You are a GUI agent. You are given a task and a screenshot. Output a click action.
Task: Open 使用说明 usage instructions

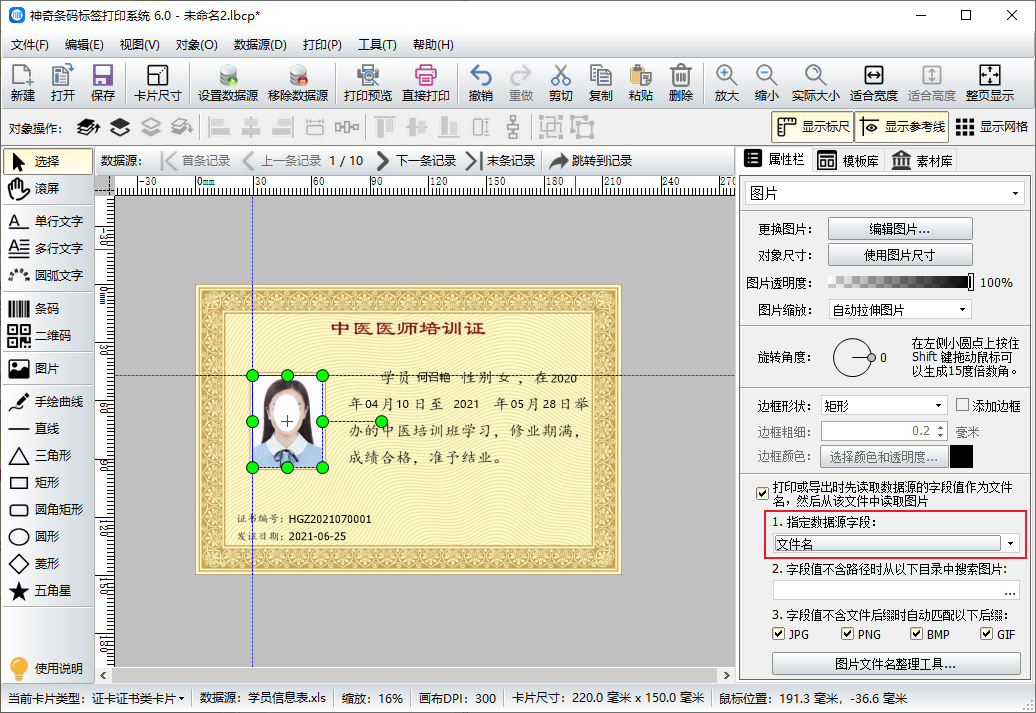tap(46, 668)
